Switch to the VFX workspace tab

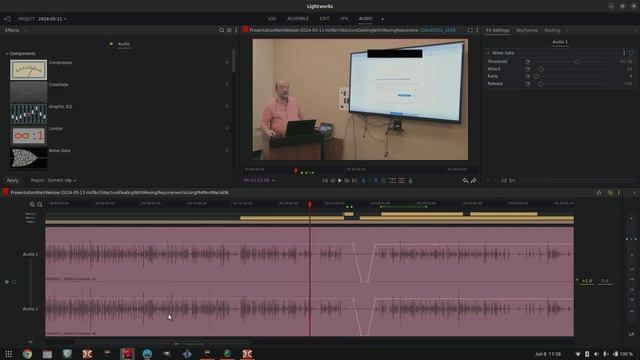[344, 19]
